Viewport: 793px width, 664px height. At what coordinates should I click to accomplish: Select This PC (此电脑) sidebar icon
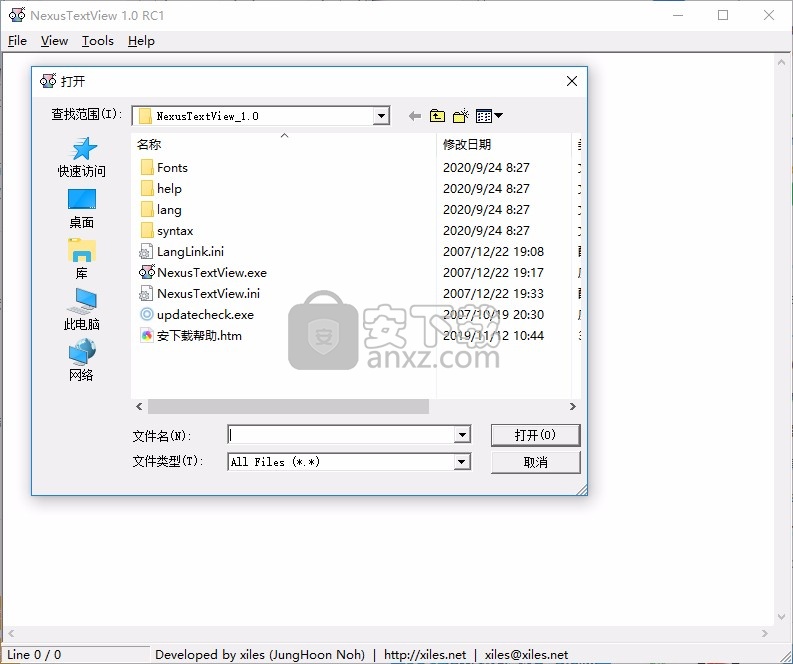(x=82, y=309)
